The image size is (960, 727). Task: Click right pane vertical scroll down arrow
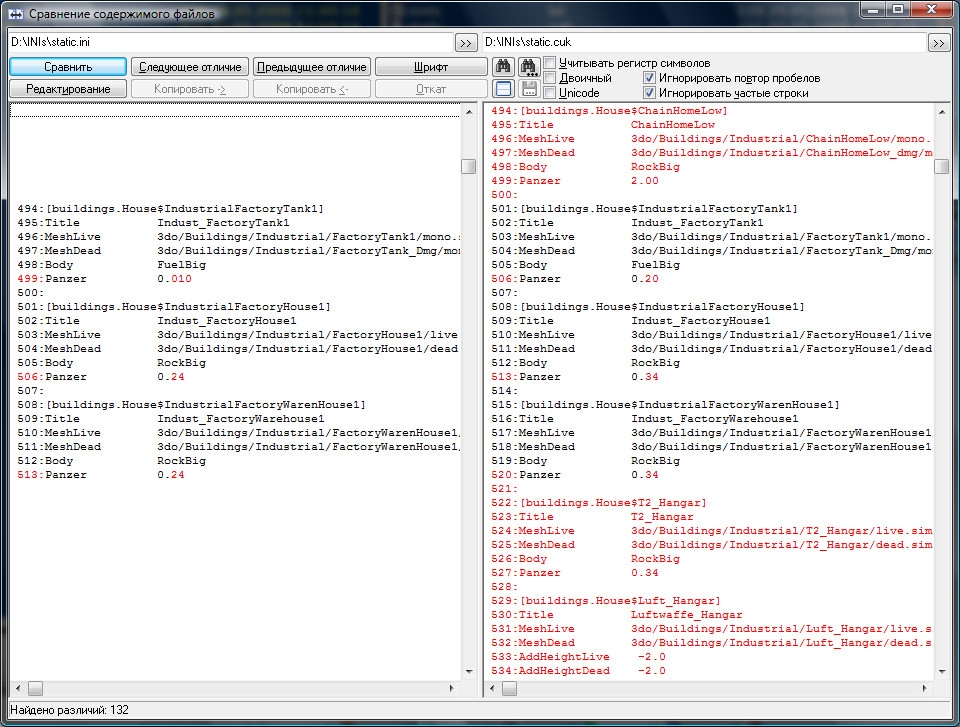(x=942, y=672)
